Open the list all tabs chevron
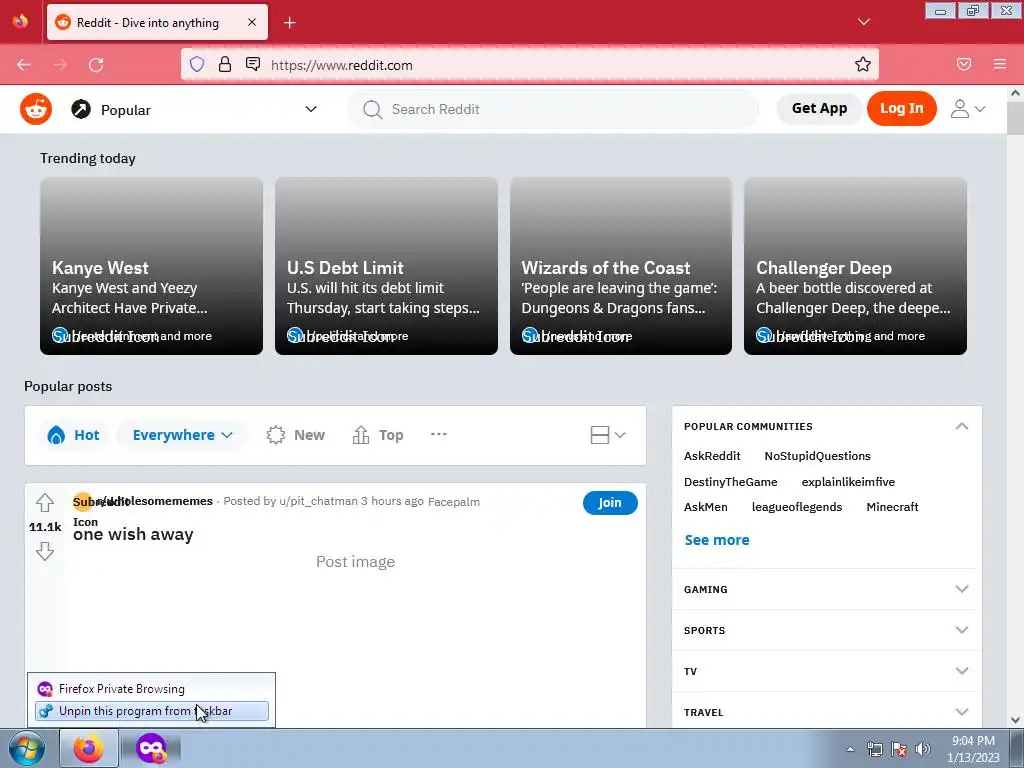Image resolution: width=1024 pixels, height=768 pixels. click(863, 22)
